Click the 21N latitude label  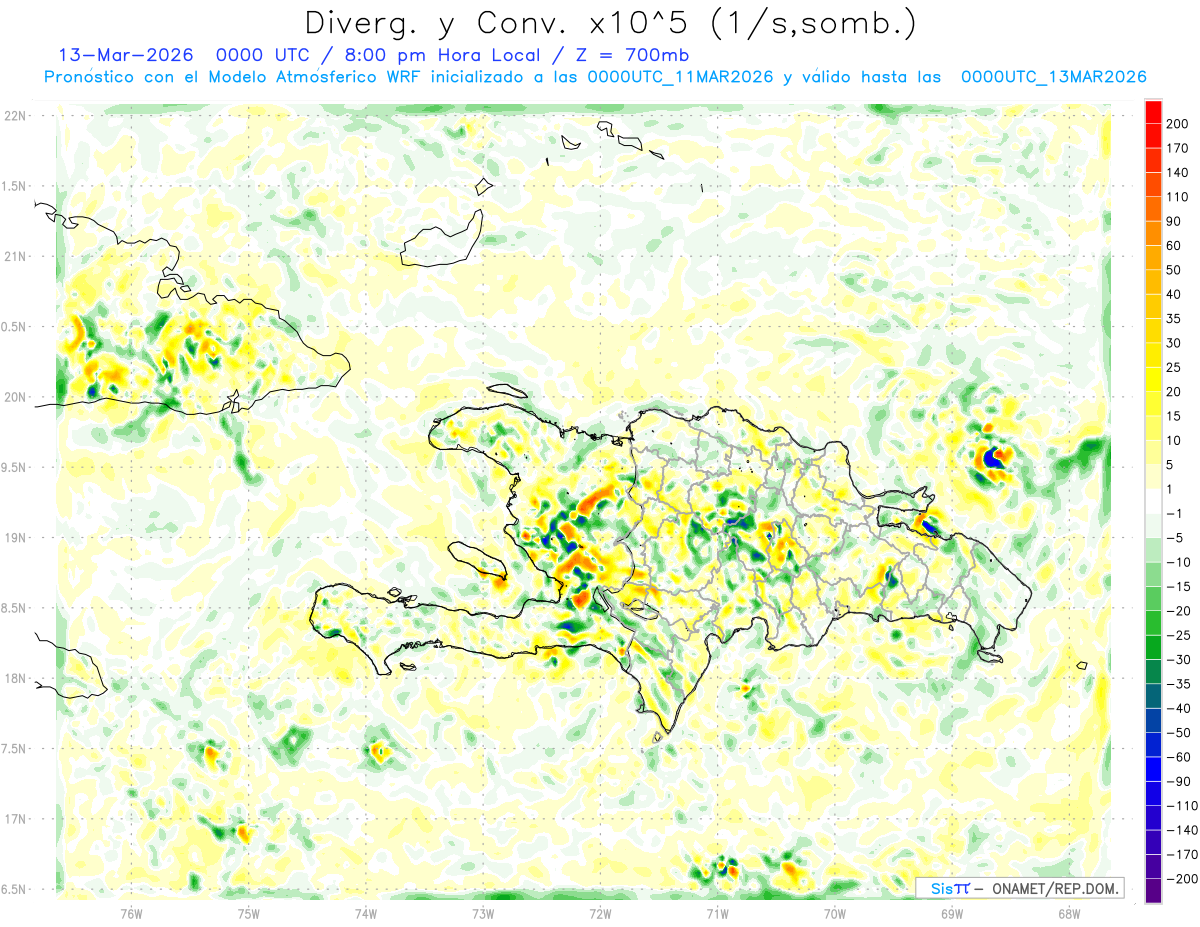[15, 256]
